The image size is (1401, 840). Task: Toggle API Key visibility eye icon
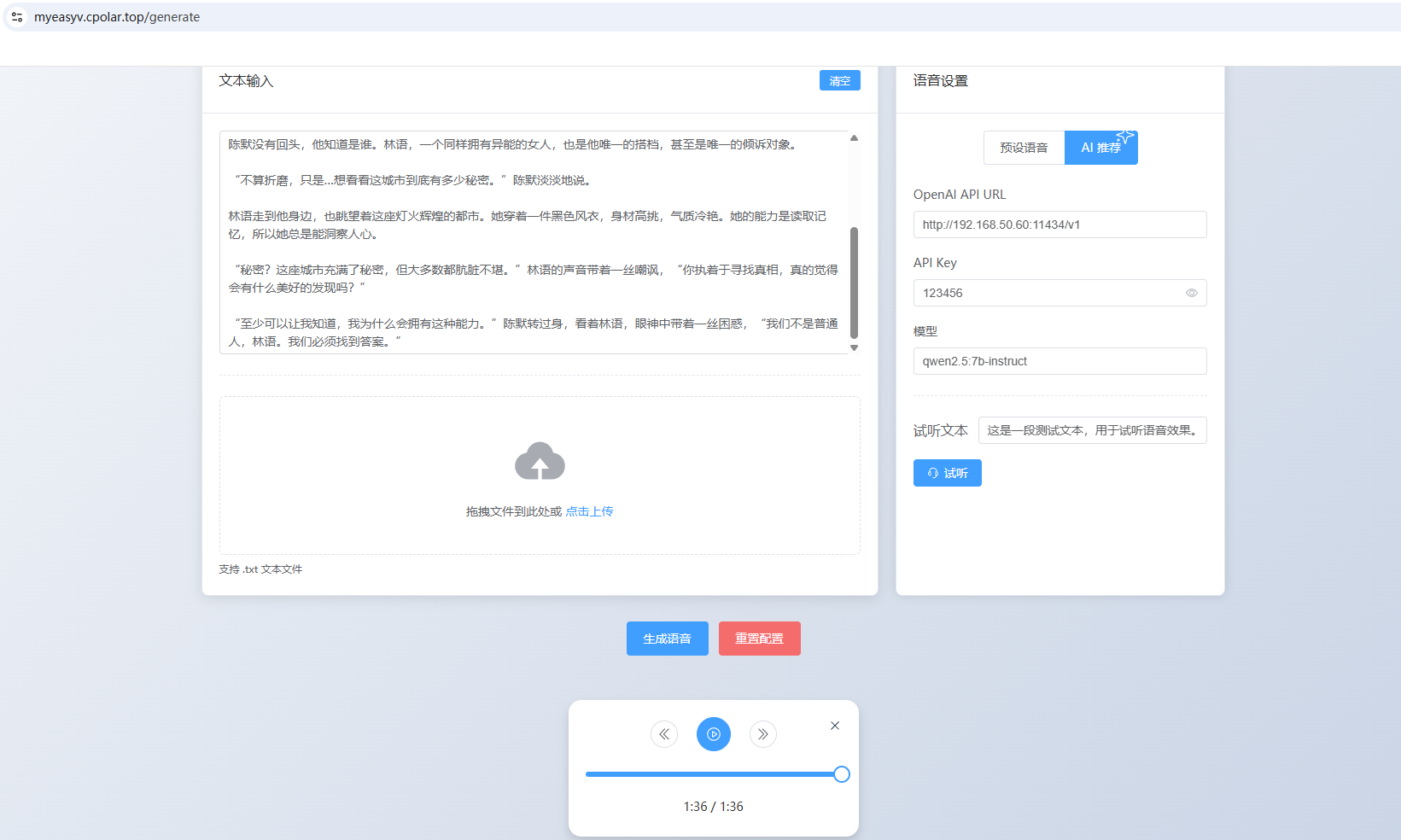pos(1191,293)
